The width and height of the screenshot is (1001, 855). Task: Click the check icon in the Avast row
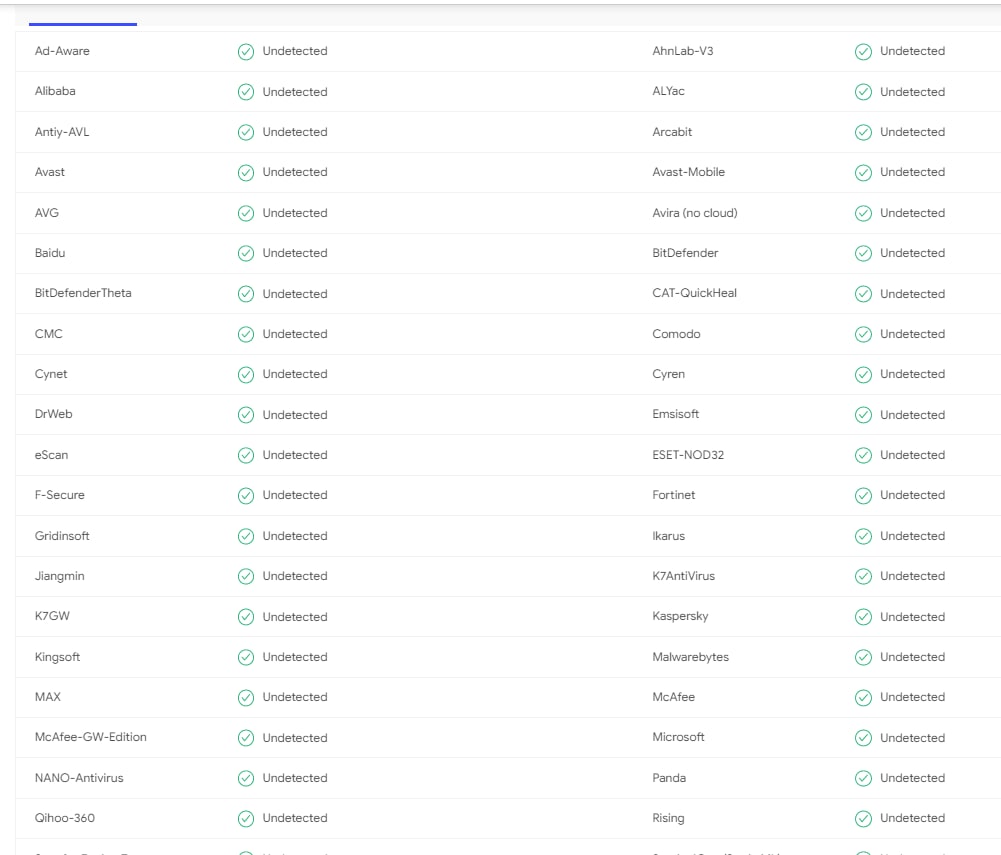click(246, 172)
